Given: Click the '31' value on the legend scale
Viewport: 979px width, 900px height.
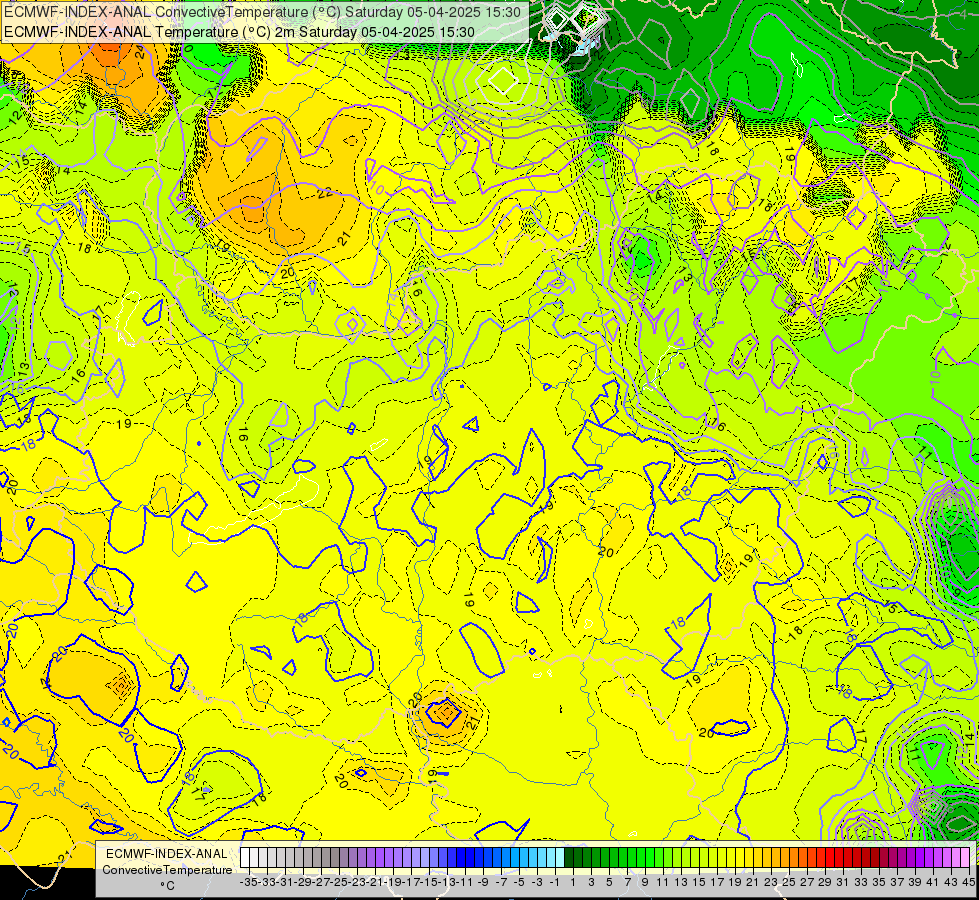Looking at the screenshot, I should 843,882.
